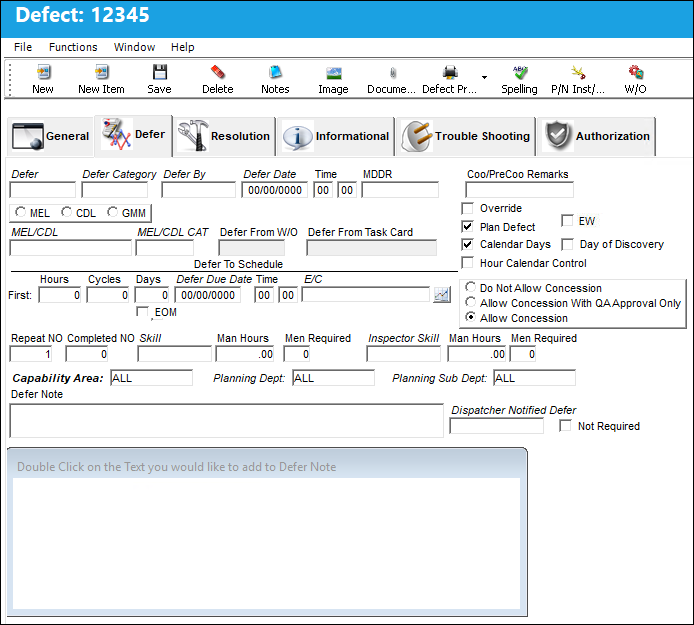Select the CDL radio button
Screen dimensions: 694x625
pyautogui.click(x=66, y=212)
